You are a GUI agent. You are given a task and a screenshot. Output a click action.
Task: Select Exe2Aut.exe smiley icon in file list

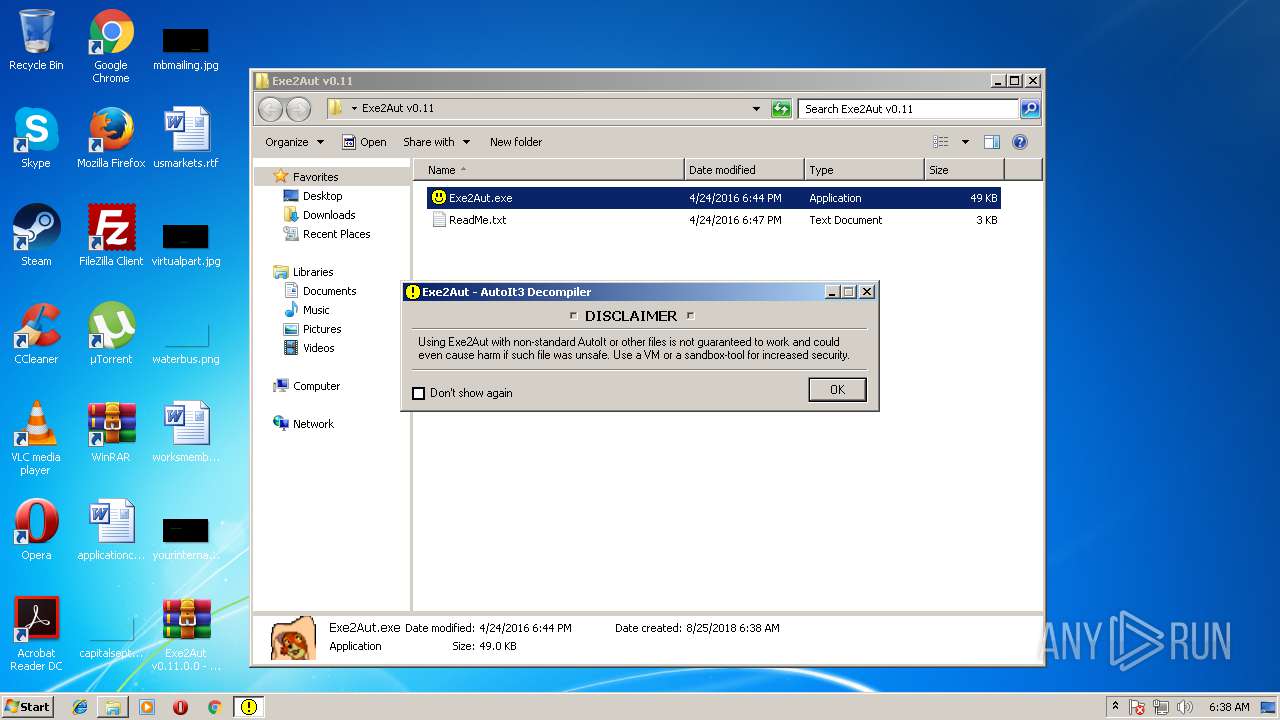click(438, 198)
